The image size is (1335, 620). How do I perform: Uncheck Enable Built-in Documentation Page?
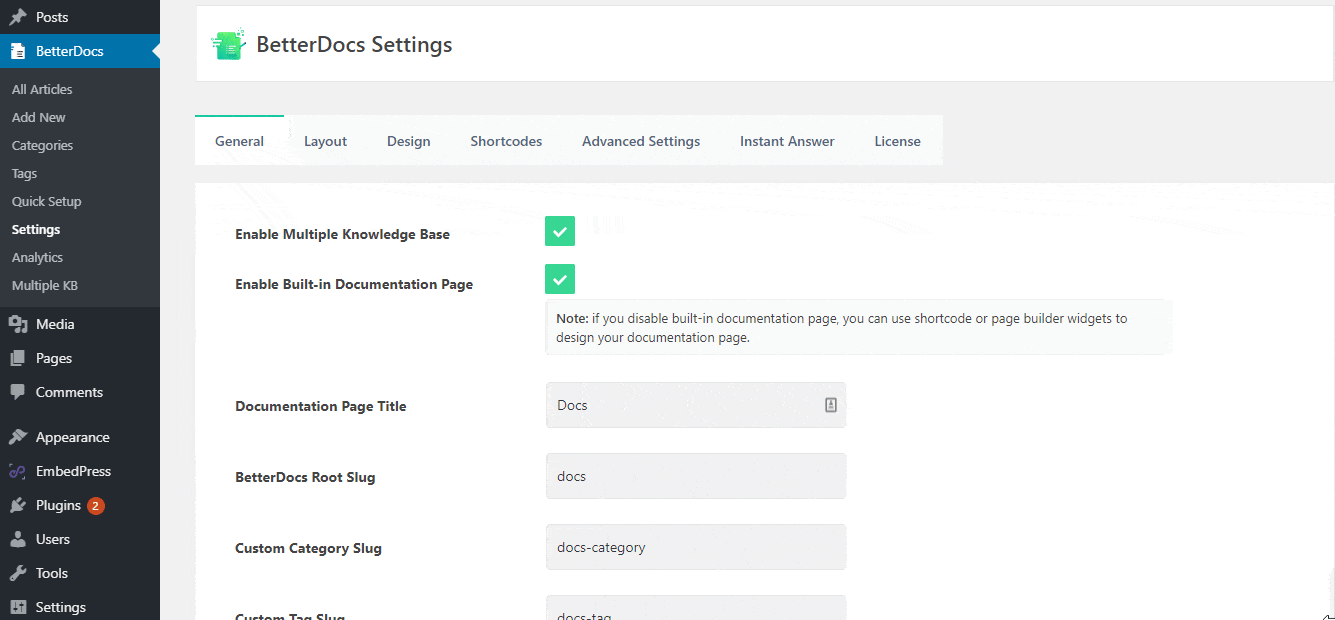(x=560, y=279)
